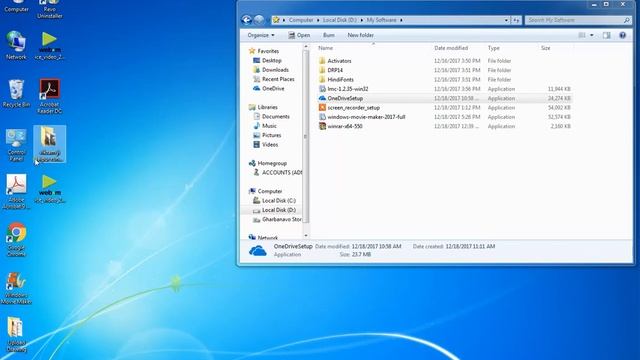Click Local Disk (D:) in the address breadcrumb
Viewport: 640px width, 360px height.
tap(340, 20)
